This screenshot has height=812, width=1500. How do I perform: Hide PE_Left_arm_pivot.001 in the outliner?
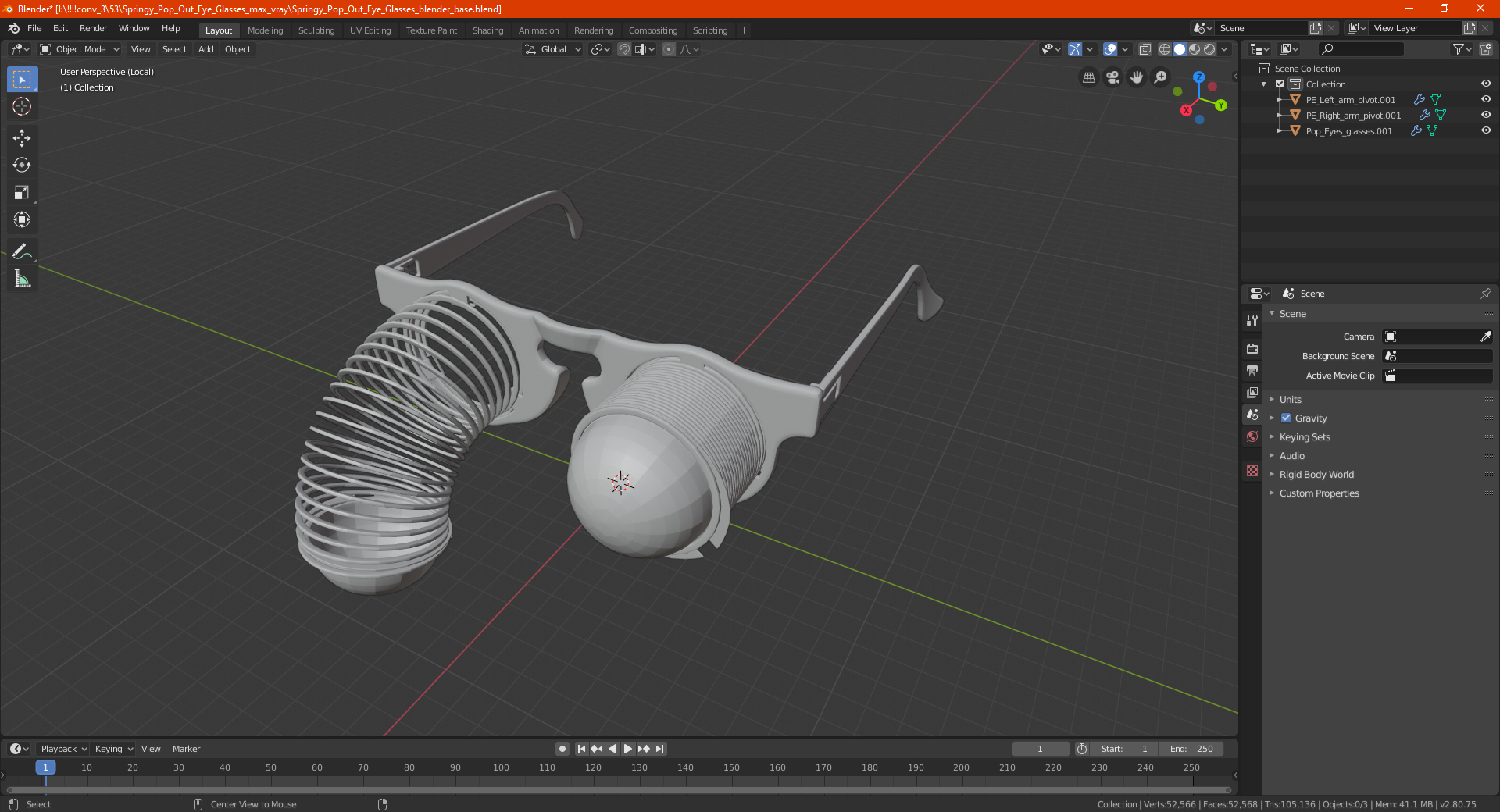click(1486, 99)
